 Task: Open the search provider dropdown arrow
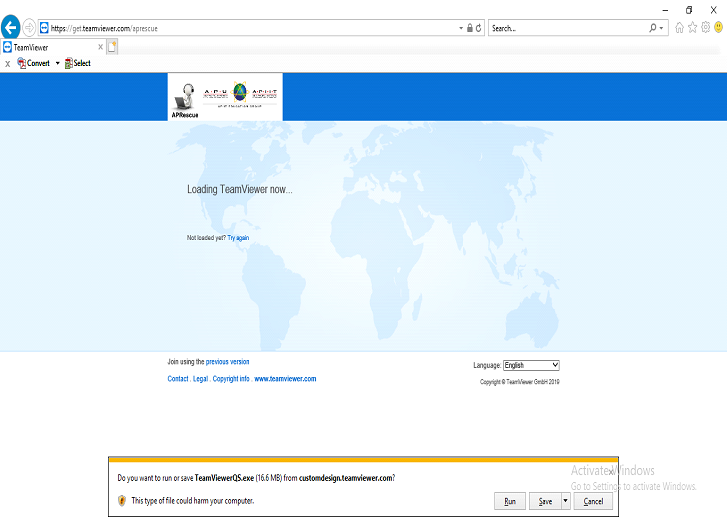[x=662, y=28]
